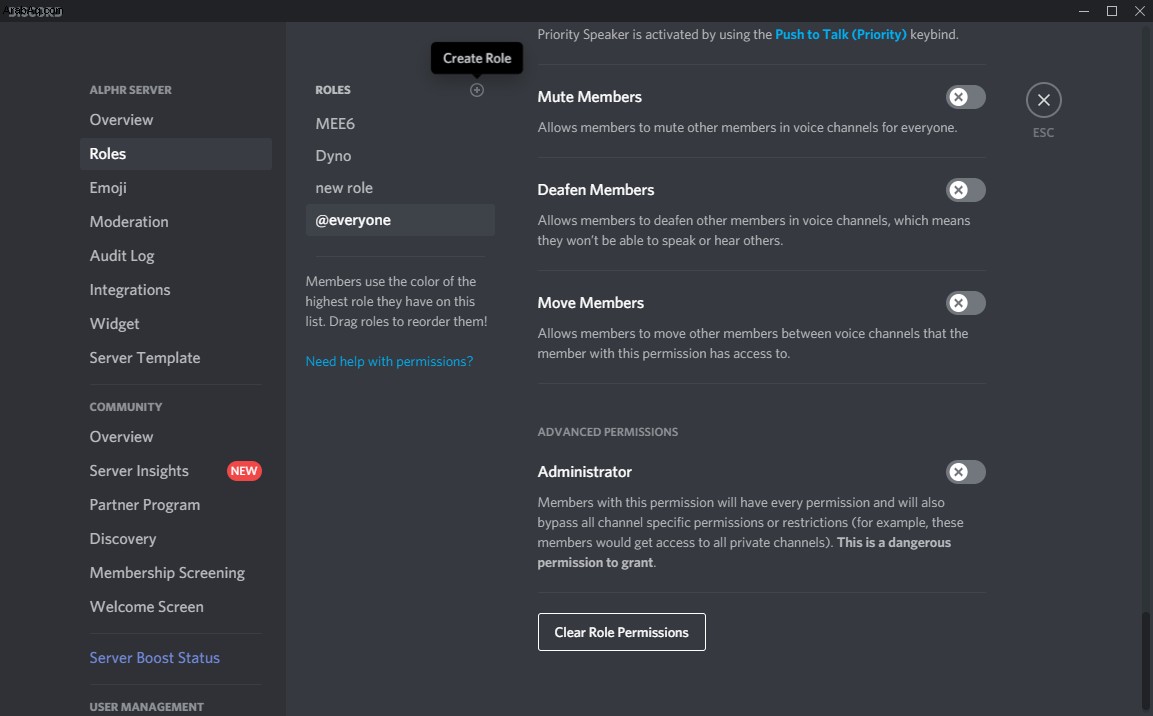This screenshot has height=716, width=1153.
Task: Click the ADVANCED PERMISSIONS section heading
Action: (x=607, y=432)
